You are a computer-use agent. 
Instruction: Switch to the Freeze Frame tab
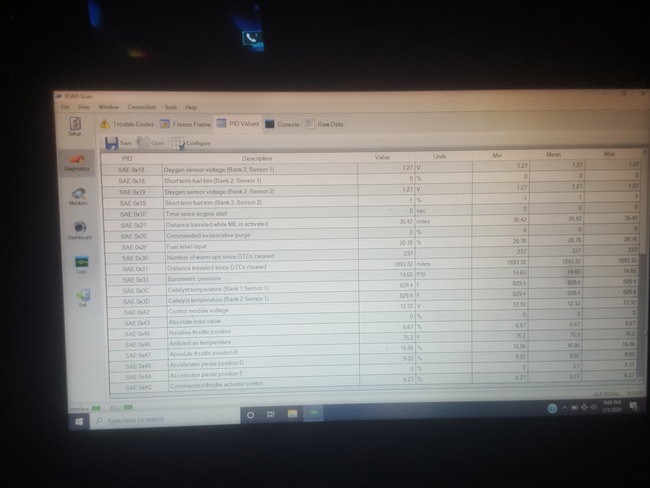pos(185,124)
